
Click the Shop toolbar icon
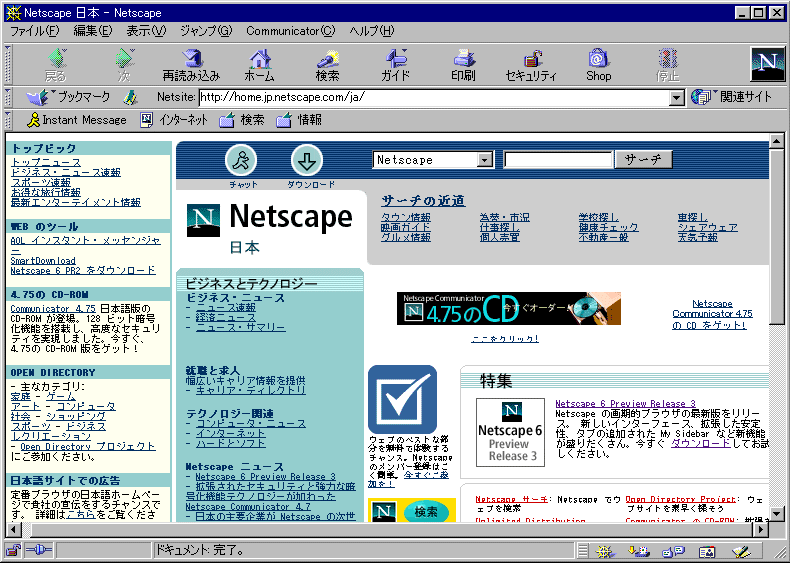[x=599, y=65]
